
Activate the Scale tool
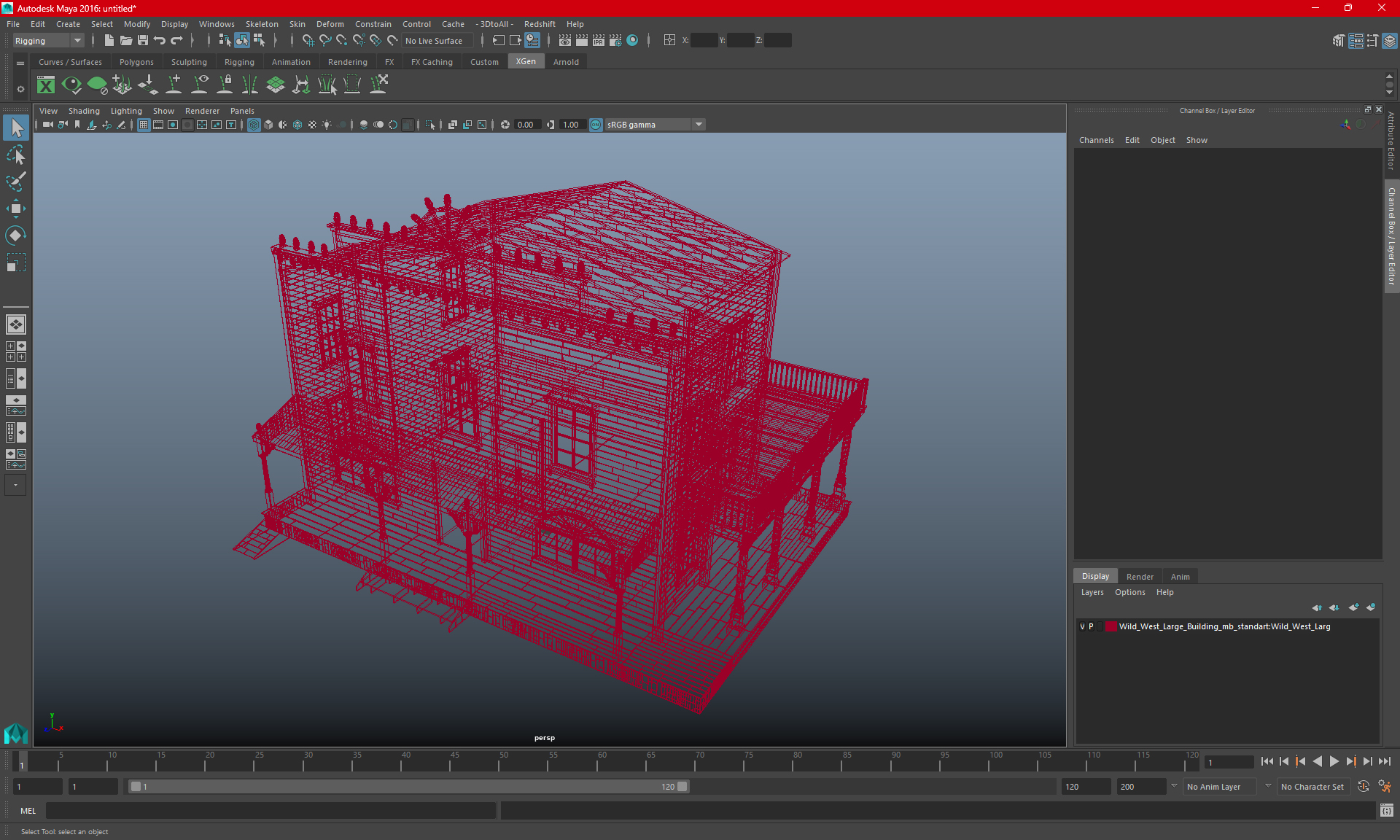(x=15, y=262)
